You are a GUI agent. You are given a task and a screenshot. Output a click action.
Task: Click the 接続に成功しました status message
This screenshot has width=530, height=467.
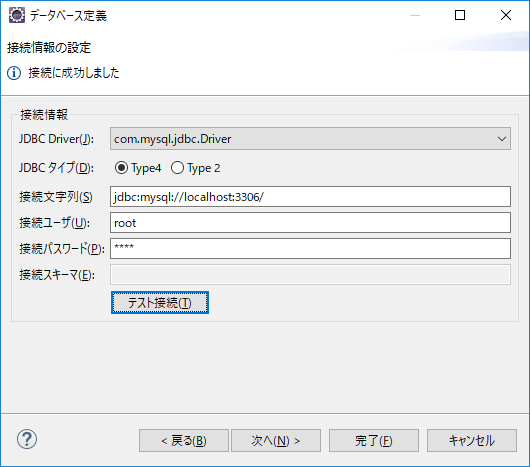click(x=74, y=73)
